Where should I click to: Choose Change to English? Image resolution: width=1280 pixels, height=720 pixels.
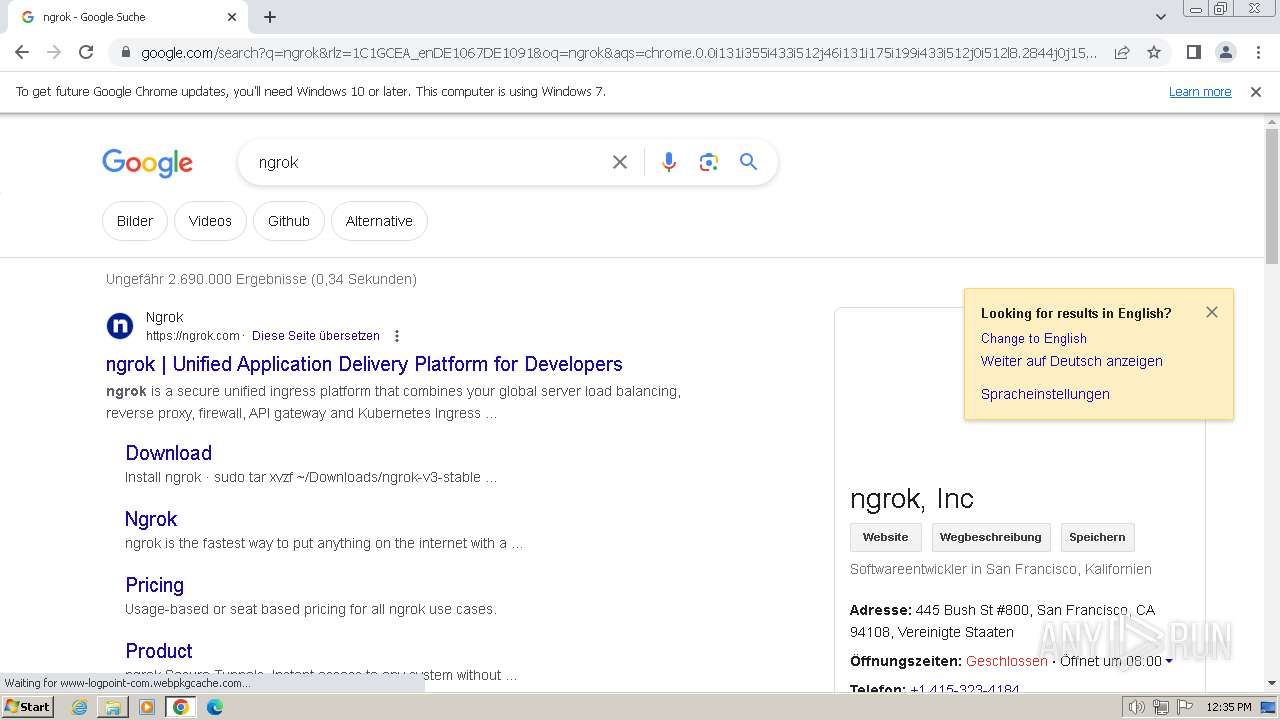click(x=1034, y=338)
